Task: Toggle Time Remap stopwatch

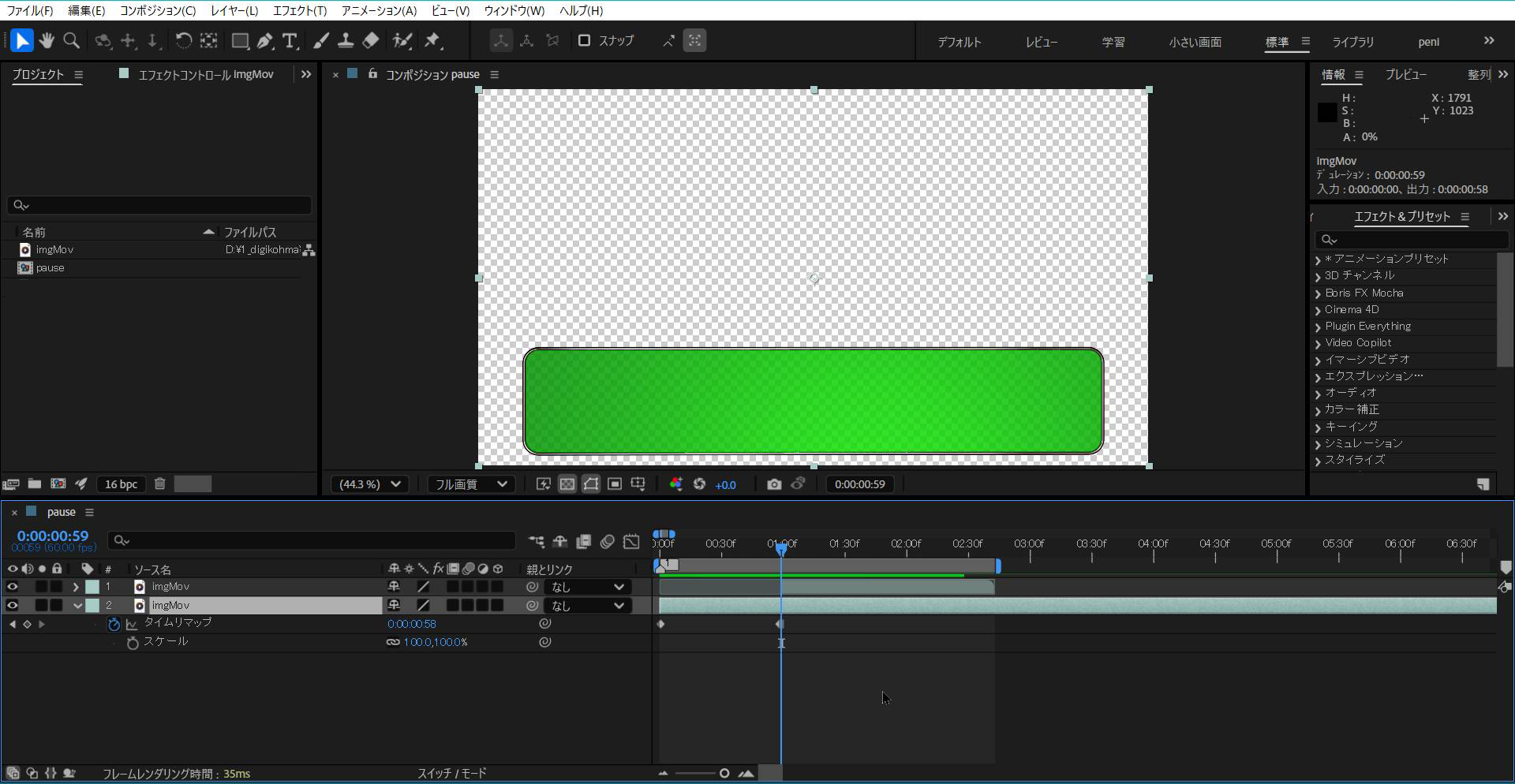Action: pos(114,624)
